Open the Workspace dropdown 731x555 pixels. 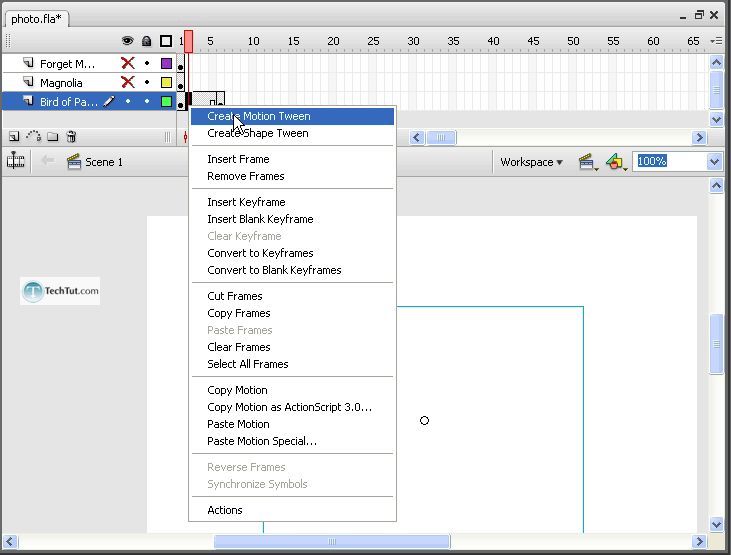(531, 162)
